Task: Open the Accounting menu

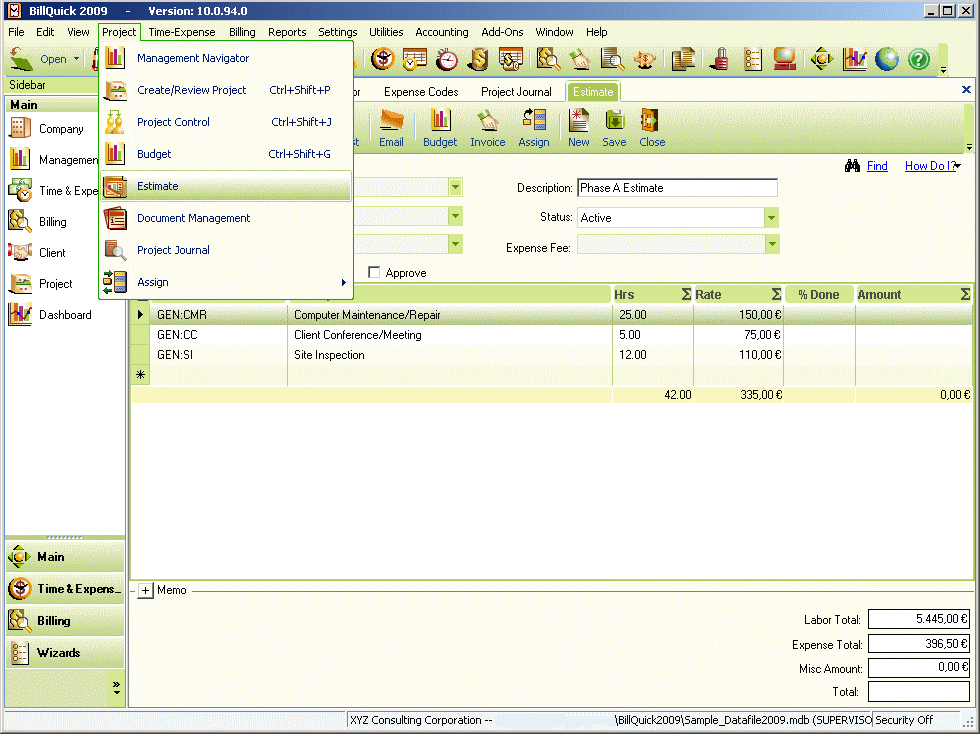Action: pos(441,32)
